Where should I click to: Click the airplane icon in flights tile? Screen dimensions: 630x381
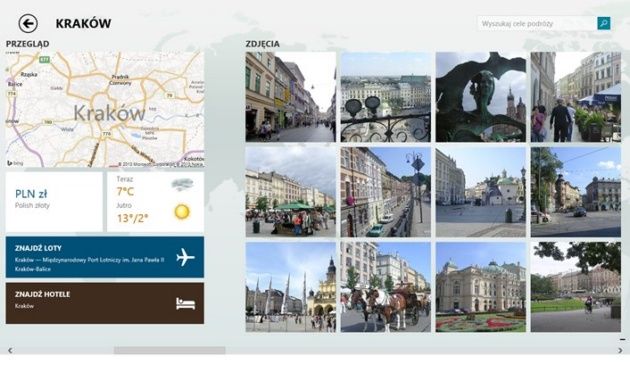click(x=185, y=257)
